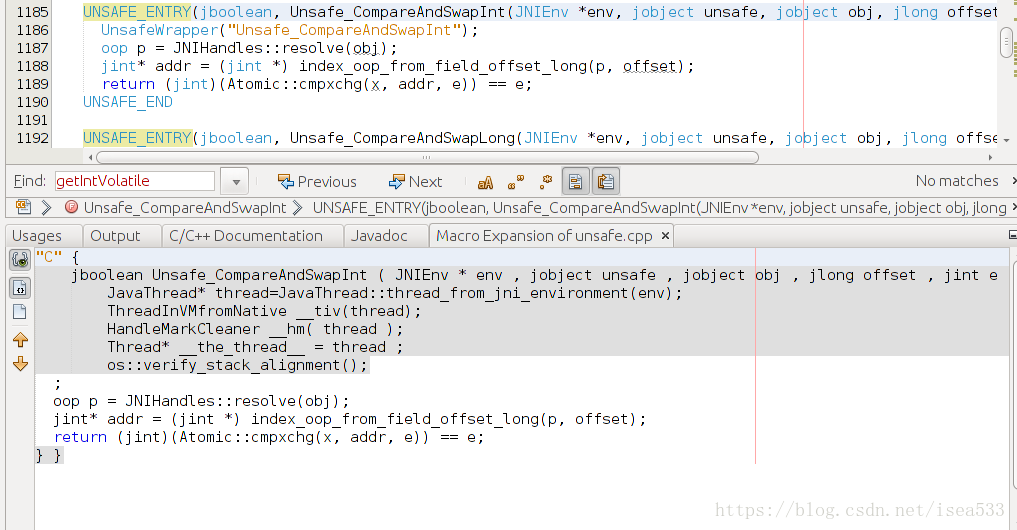1017x530 pixels.
Task: Click the right arrow of horizontal scrollbar
Action: pyautogui.click(x=990, y=157)
